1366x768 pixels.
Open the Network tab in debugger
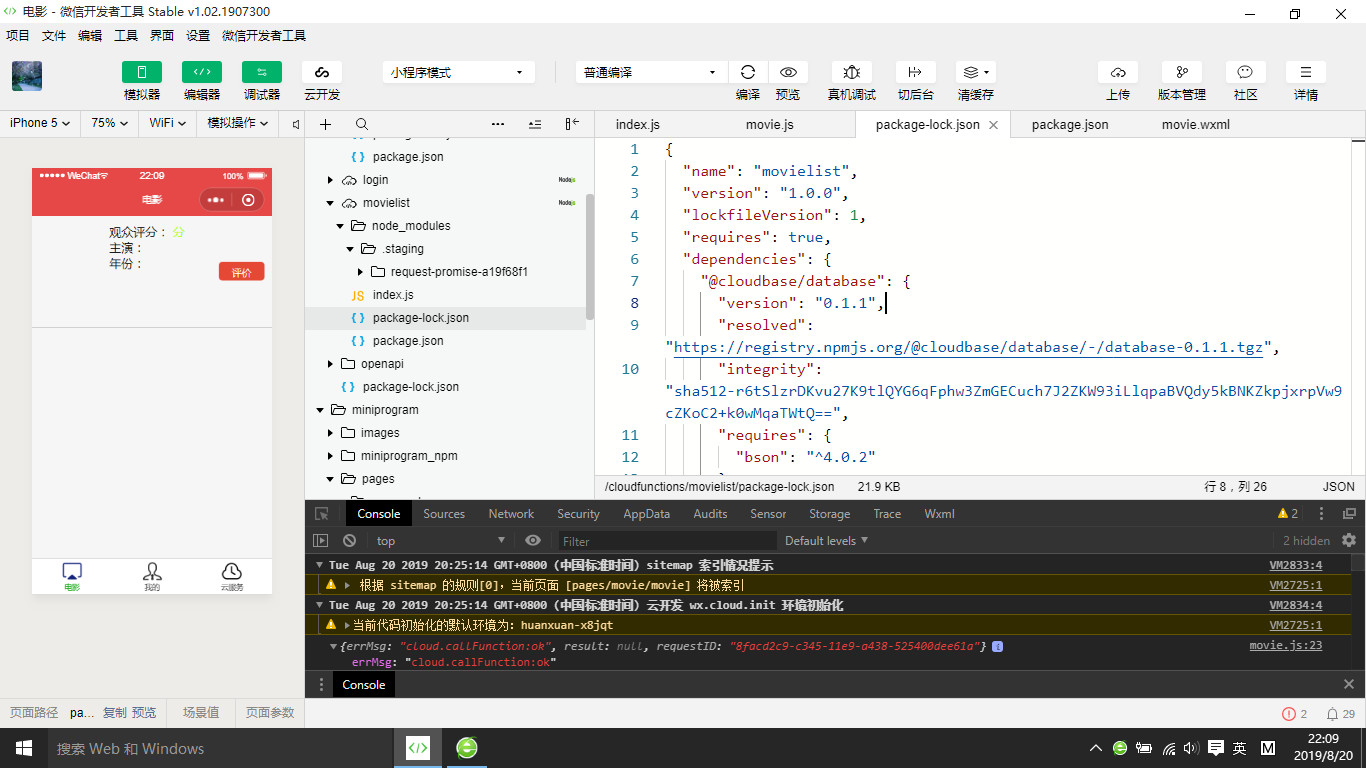pos(511,514)
